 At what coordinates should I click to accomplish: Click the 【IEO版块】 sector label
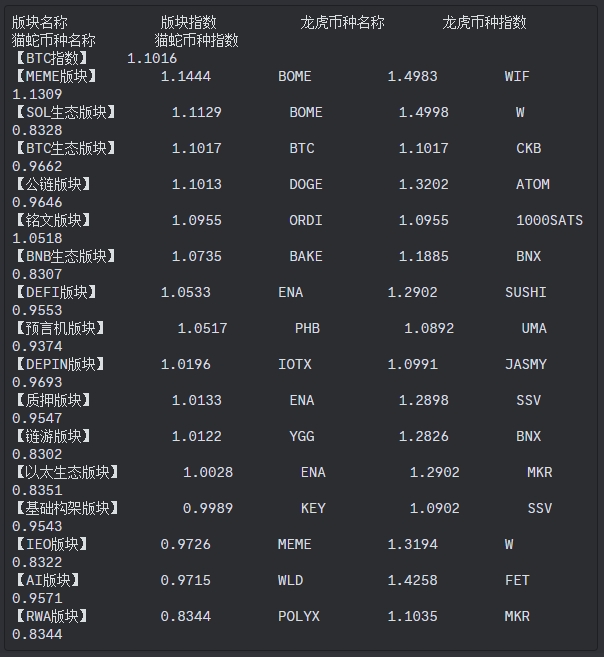coord(51,545)
